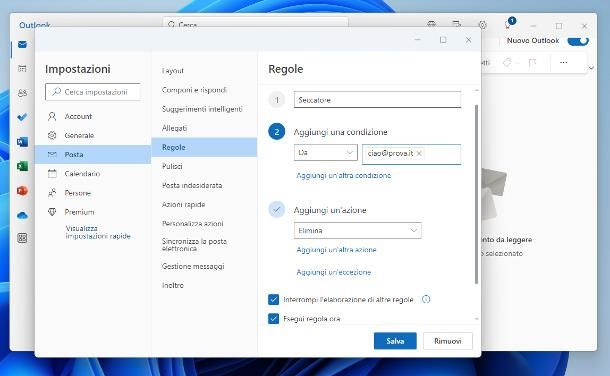Screen dimensions: 610x376
Task: Click Aggiungi un'altra condizione link
Action: click(344, 175)
